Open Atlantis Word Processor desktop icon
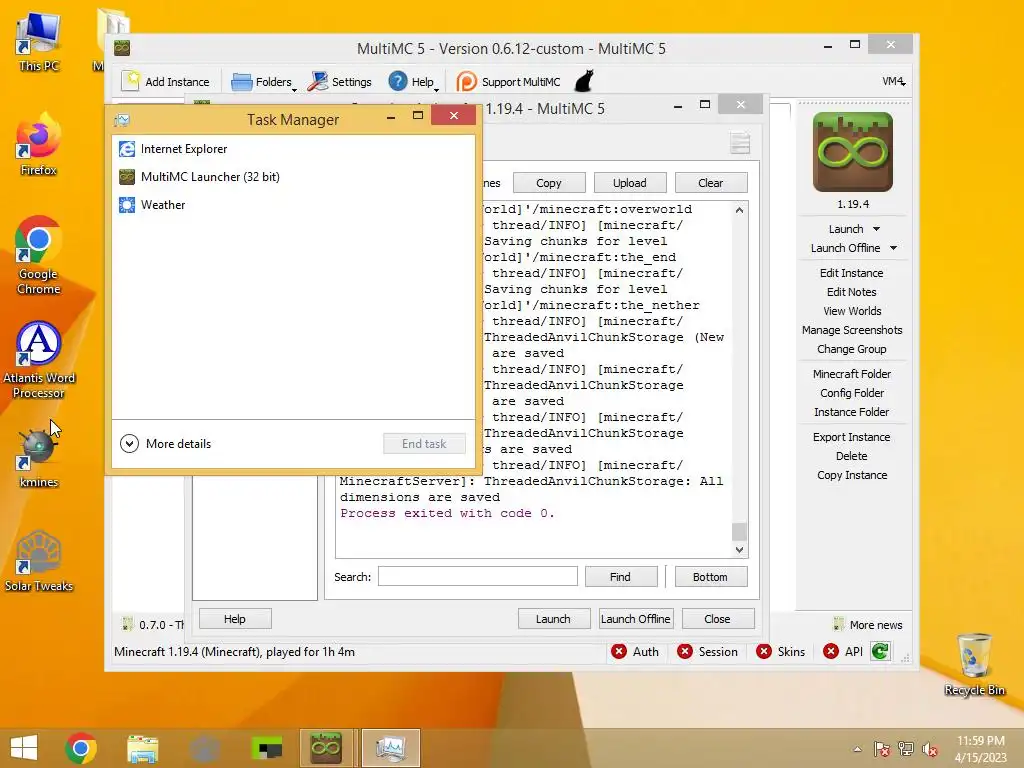1024x768 pixels. point(39,360)
